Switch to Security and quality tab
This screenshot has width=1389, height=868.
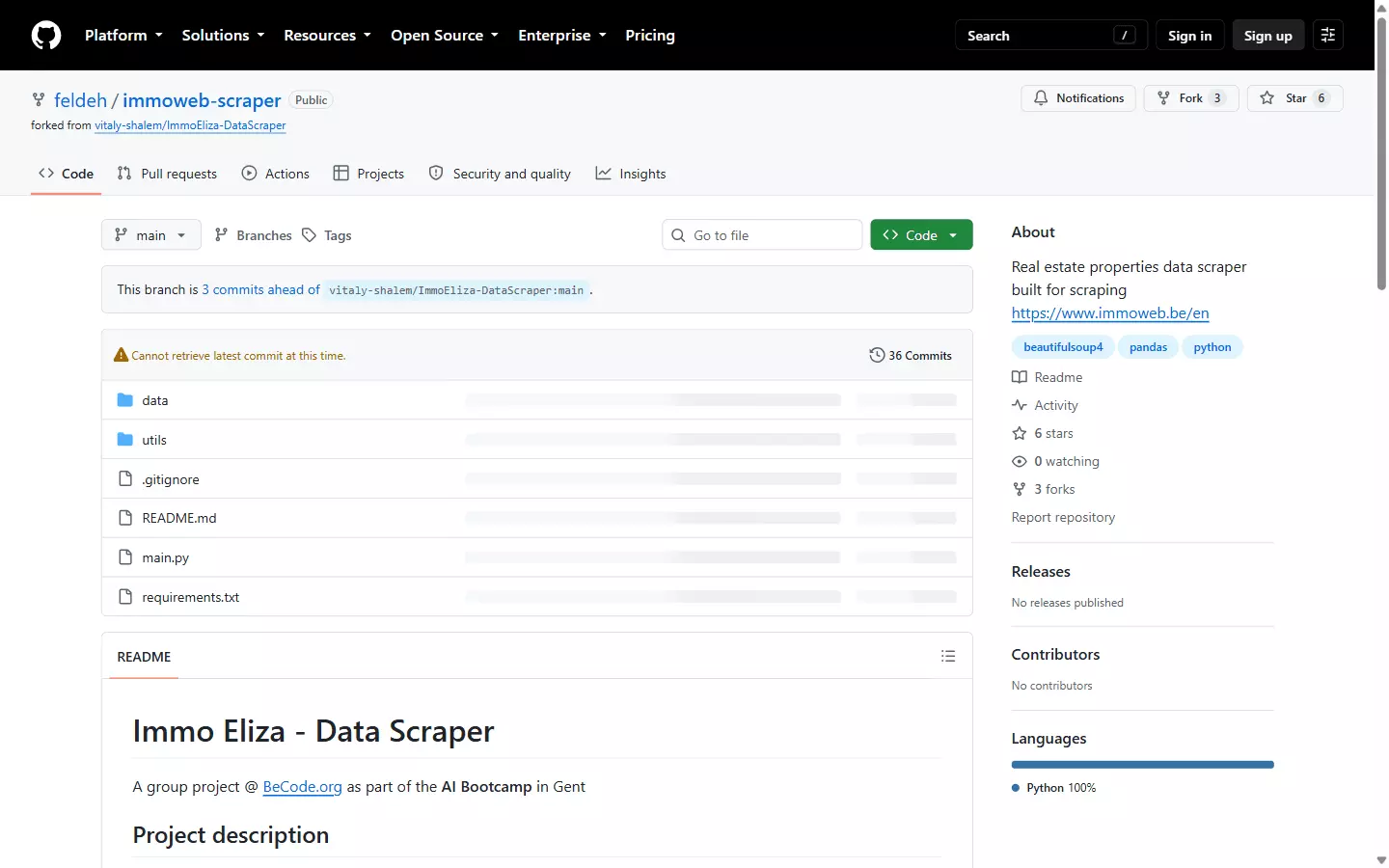[x=500, y=174]
